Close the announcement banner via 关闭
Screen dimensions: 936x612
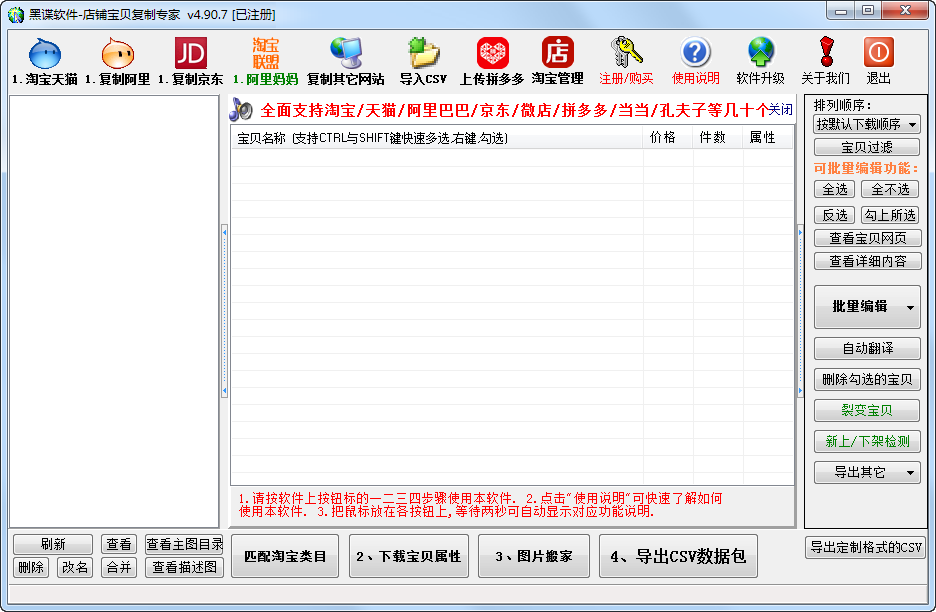pos(780,110)
